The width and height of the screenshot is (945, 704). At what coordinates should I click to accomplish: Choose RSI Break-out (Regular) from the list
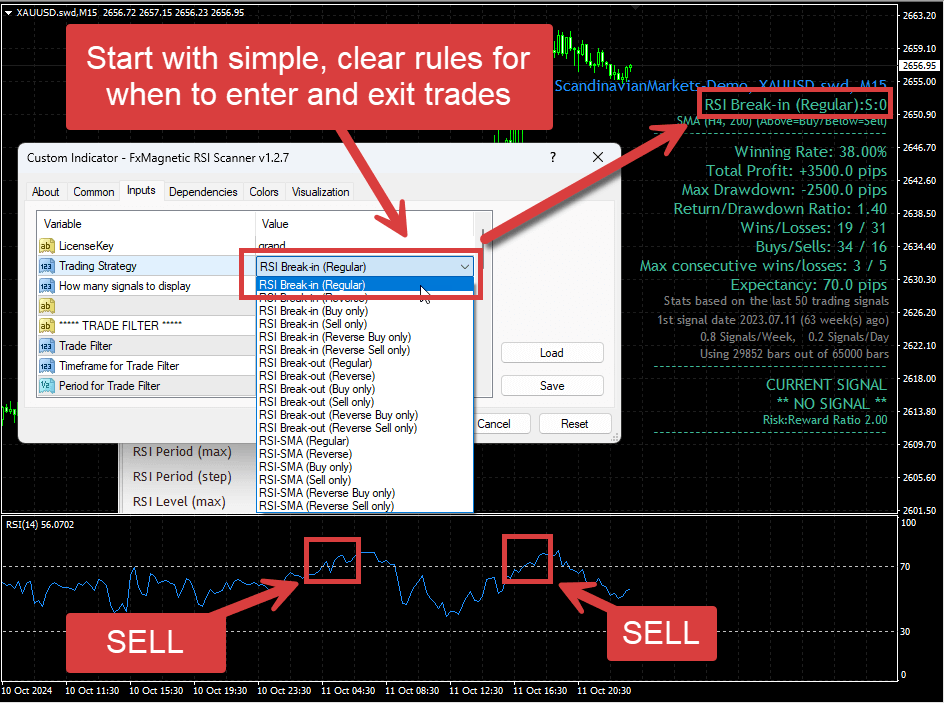pyautogui.click(x=315, y=363)
